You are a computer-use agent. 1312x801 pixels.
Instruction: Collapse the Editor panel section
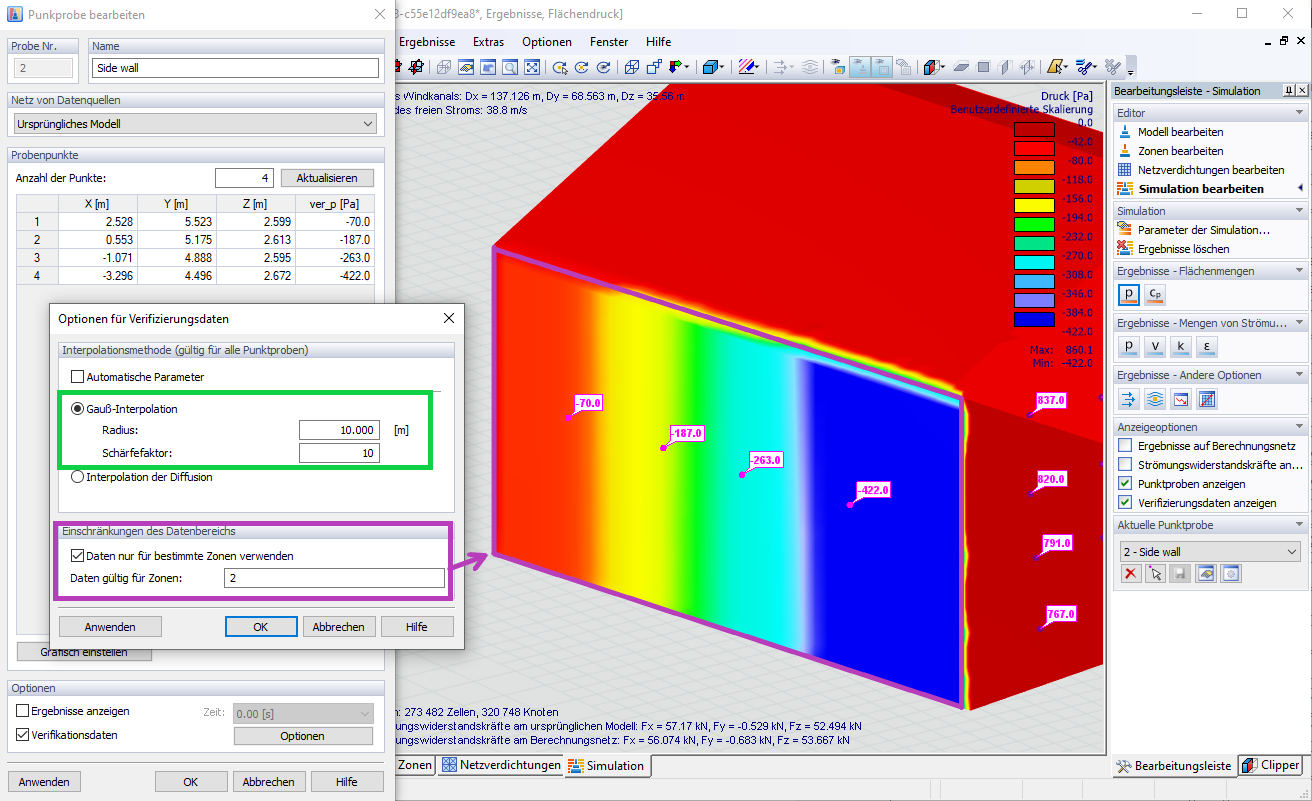click(x=1299, y=113)
